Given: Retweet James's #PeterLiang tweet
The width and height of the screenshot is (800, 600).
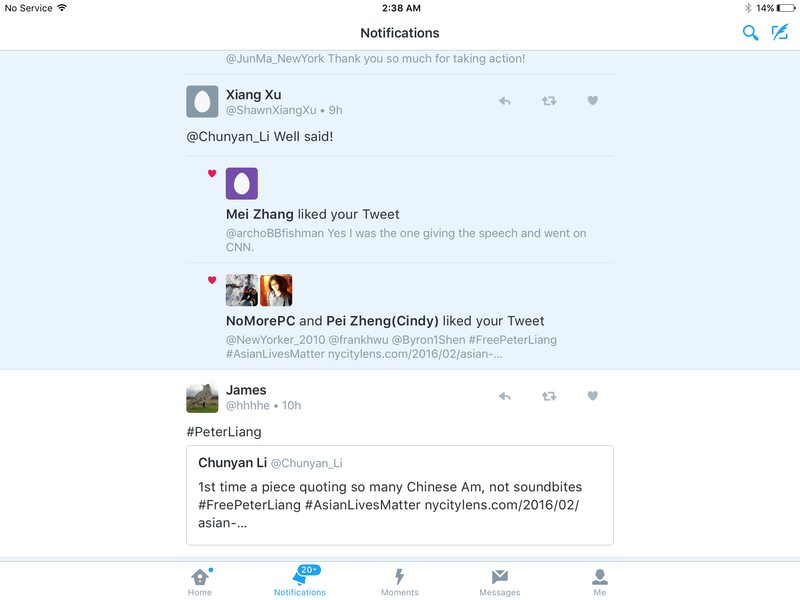Looking at the screenshot, I should (x=549, y=396).
